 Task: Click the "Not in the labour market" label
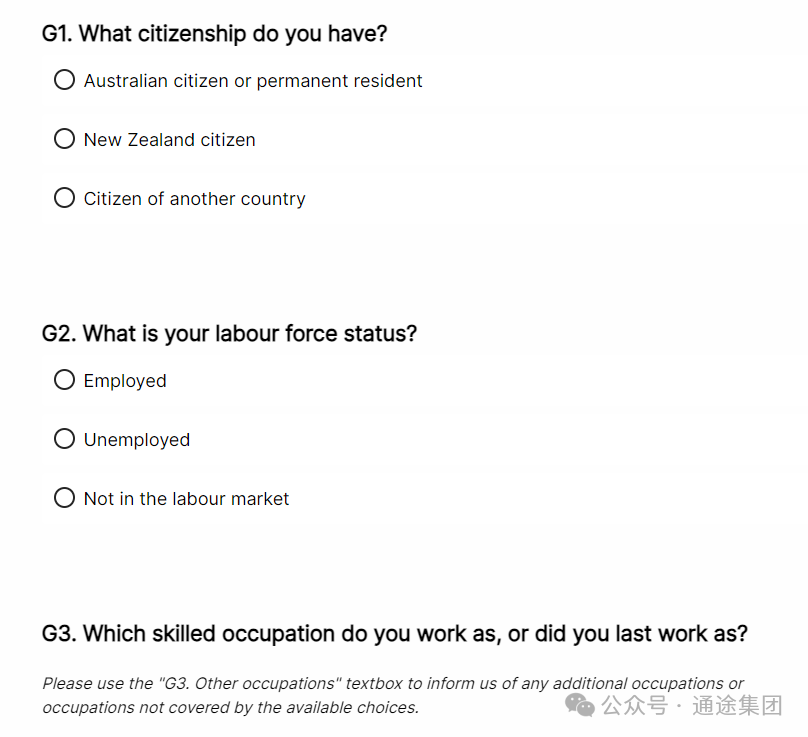coord(186,499)
